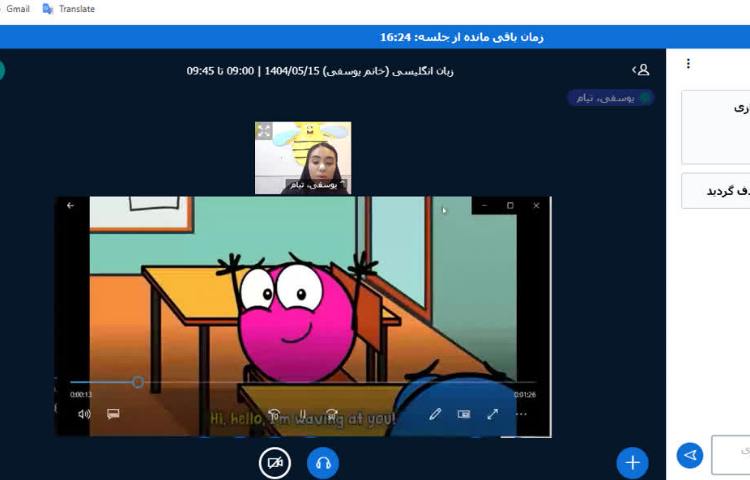Expand the presenter webcam to fullscreen

tap(264, 131)
